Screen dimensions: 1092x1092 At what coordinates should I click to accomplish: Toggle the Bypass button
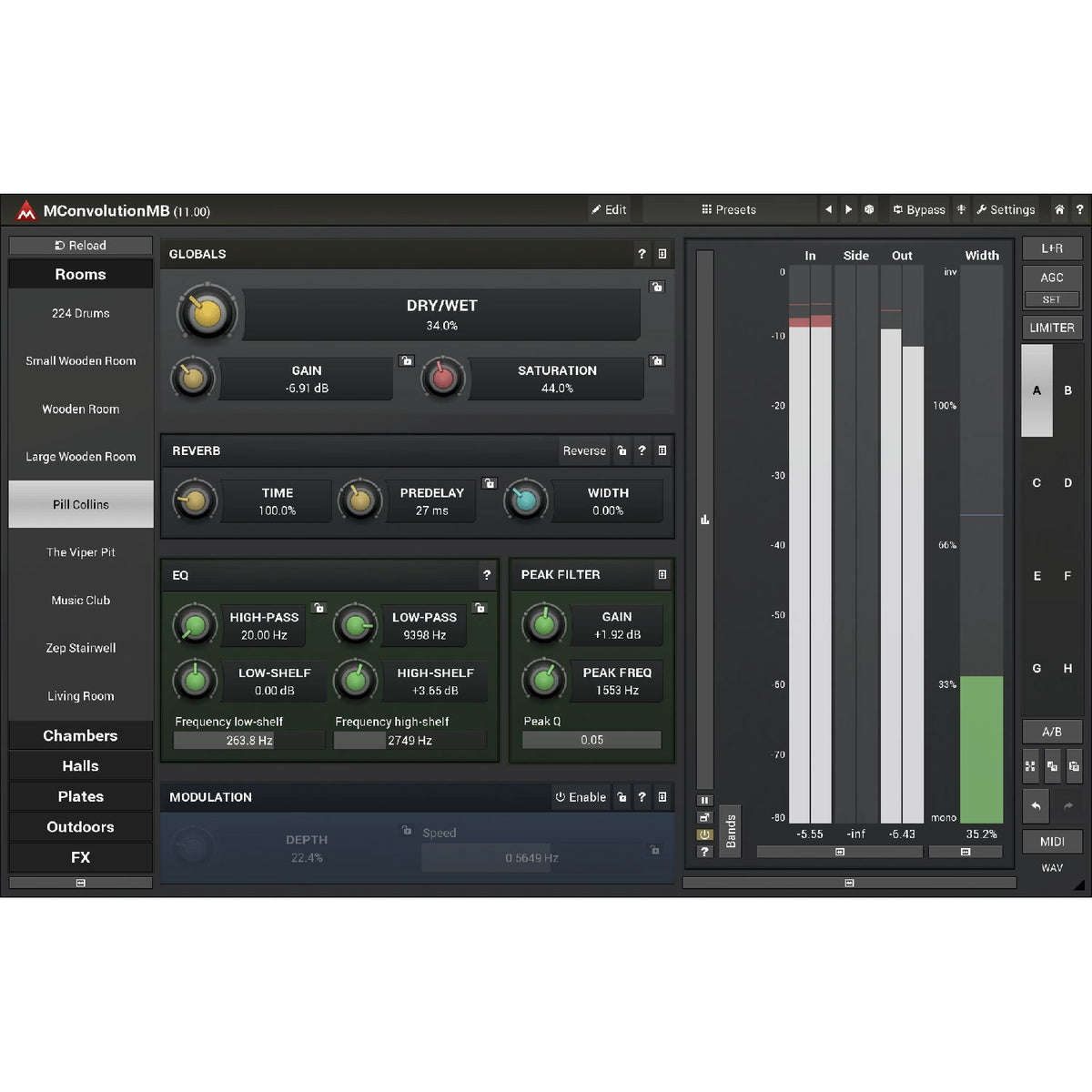[919, 209]
